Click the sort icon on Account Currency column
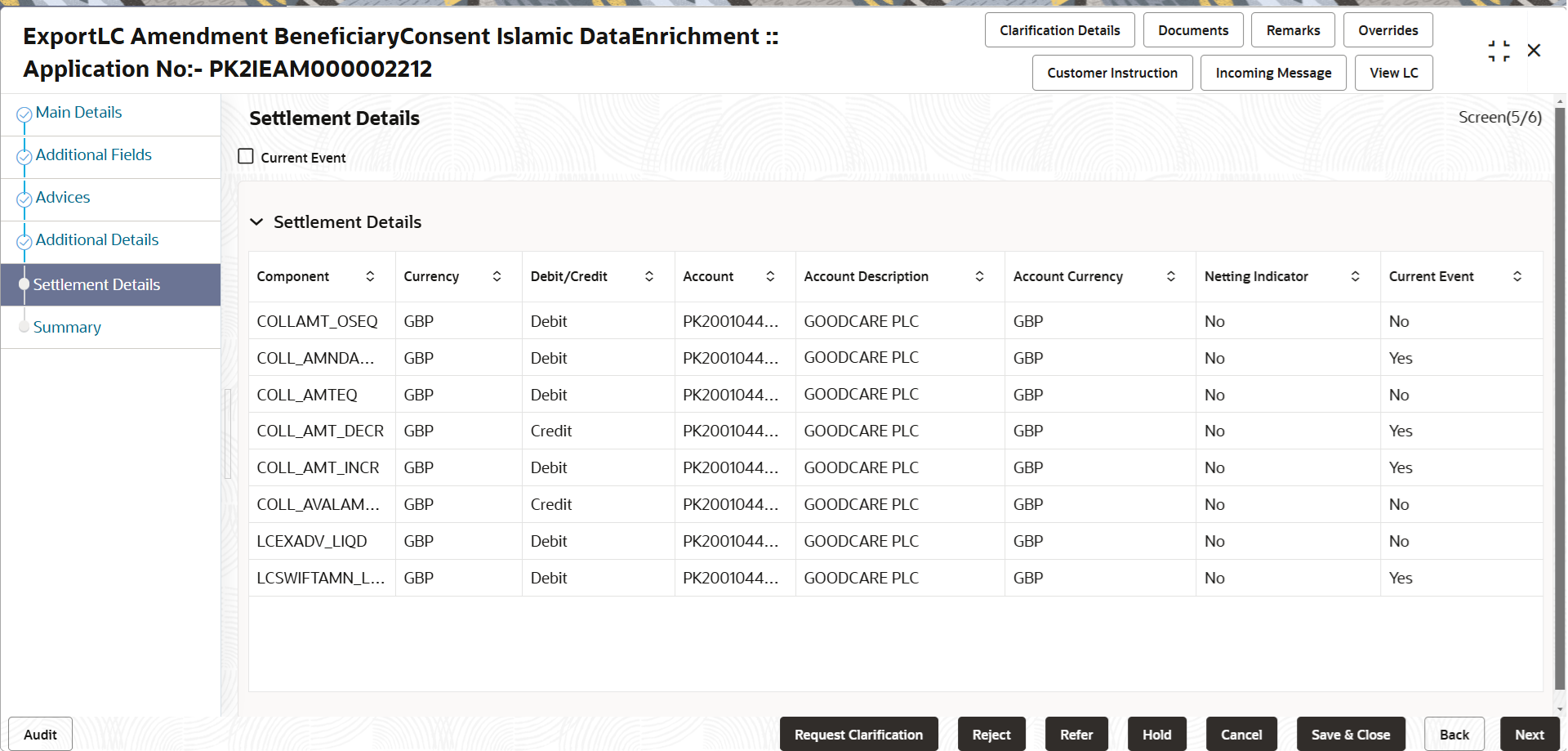This screenshot has width=1568, height=751. [x=1172, y=276]
